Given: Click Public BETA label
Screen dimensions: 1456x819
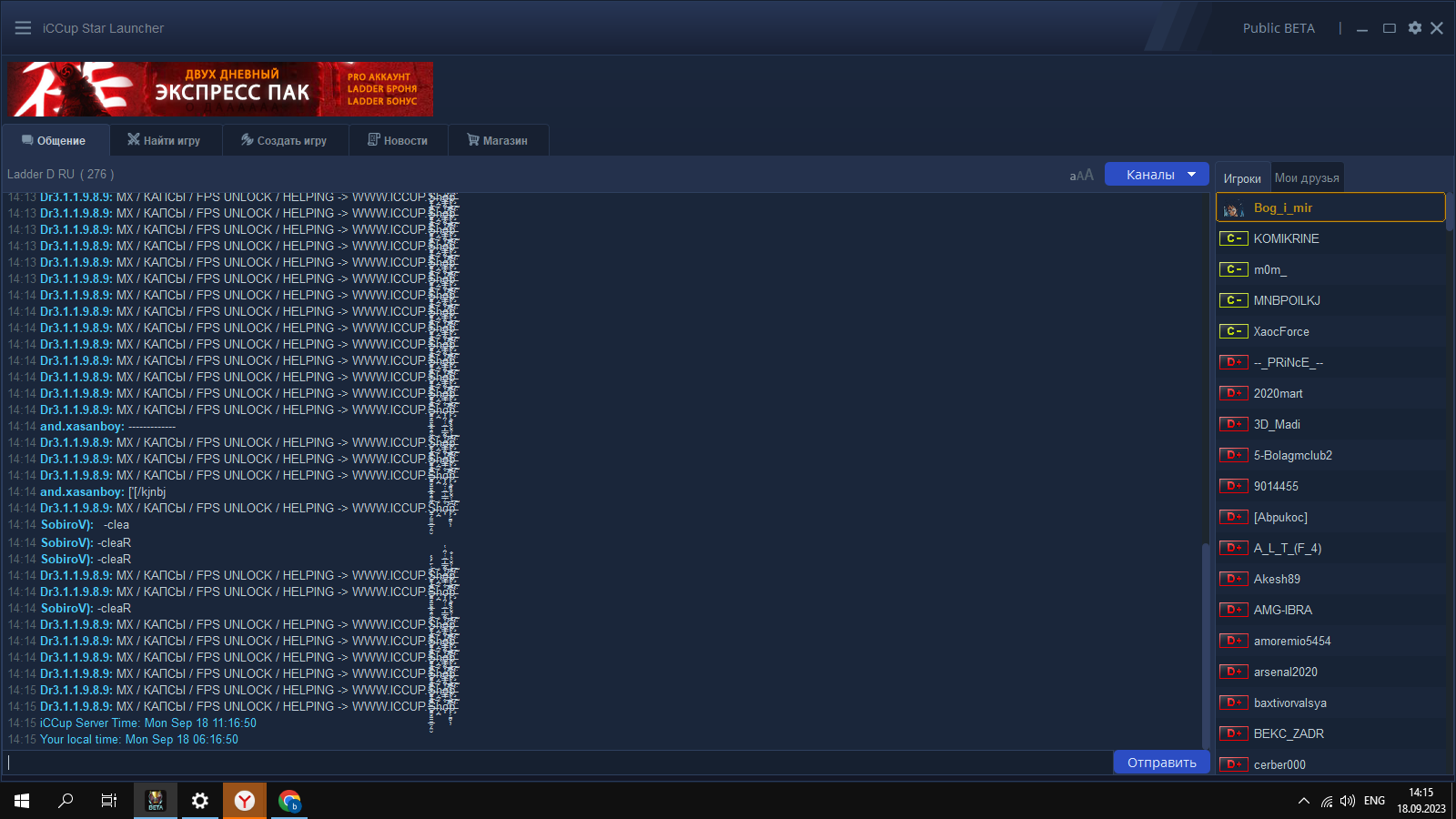Looking at the screenshot, I should (1279, 28).
